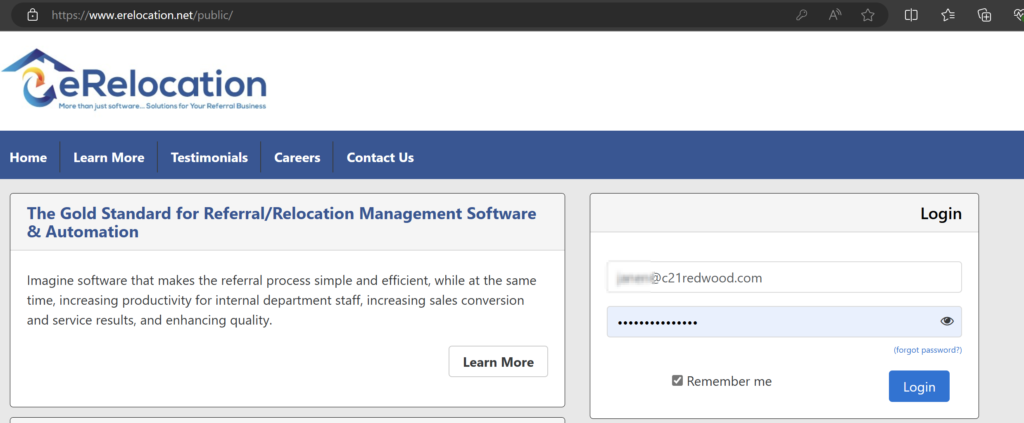Click the Learn More button in Gold Standard card
This screenshot has height=423, width=1024.
tap(498, 362)
